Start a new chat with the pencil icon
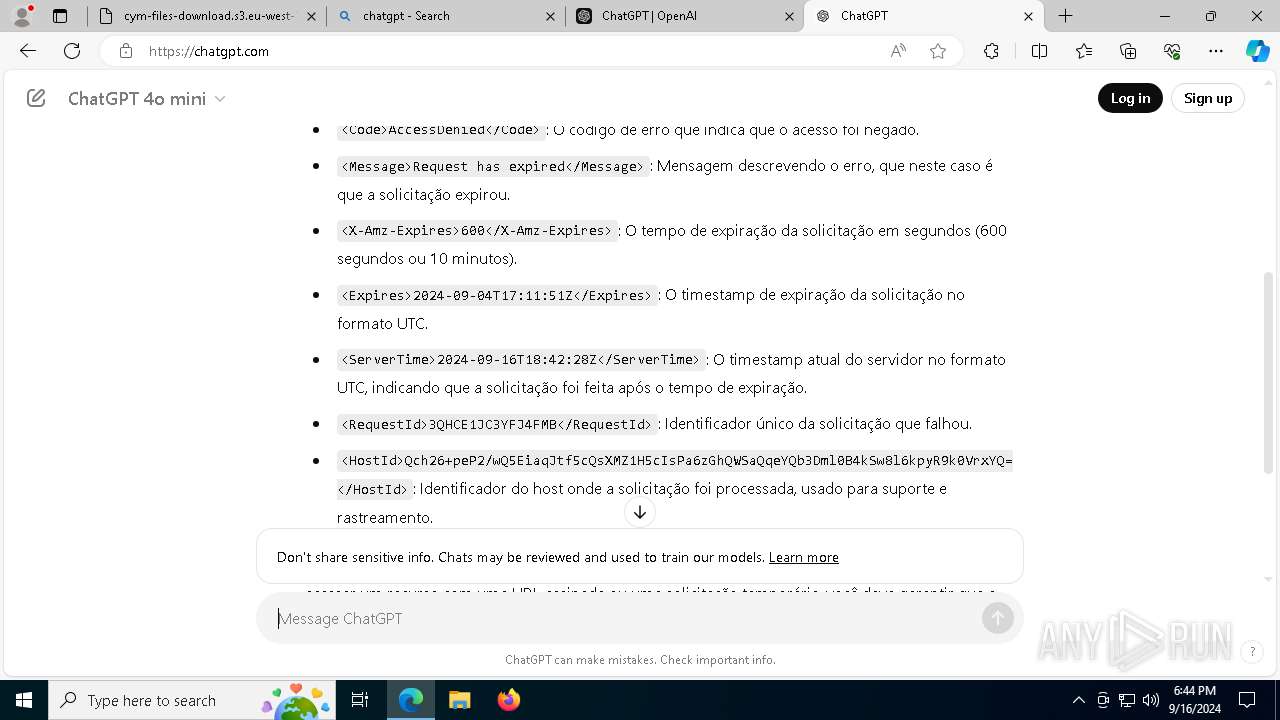 click(36, 98)
